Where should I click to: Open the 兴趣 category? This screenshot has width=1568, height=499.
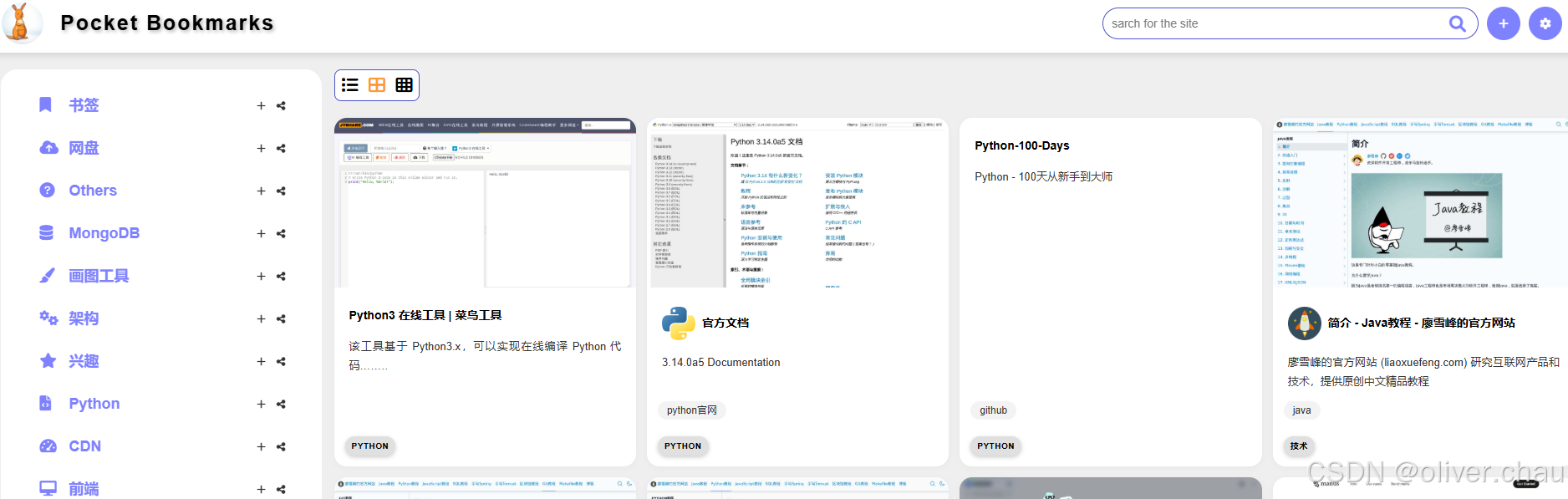(x=84, y=361)
